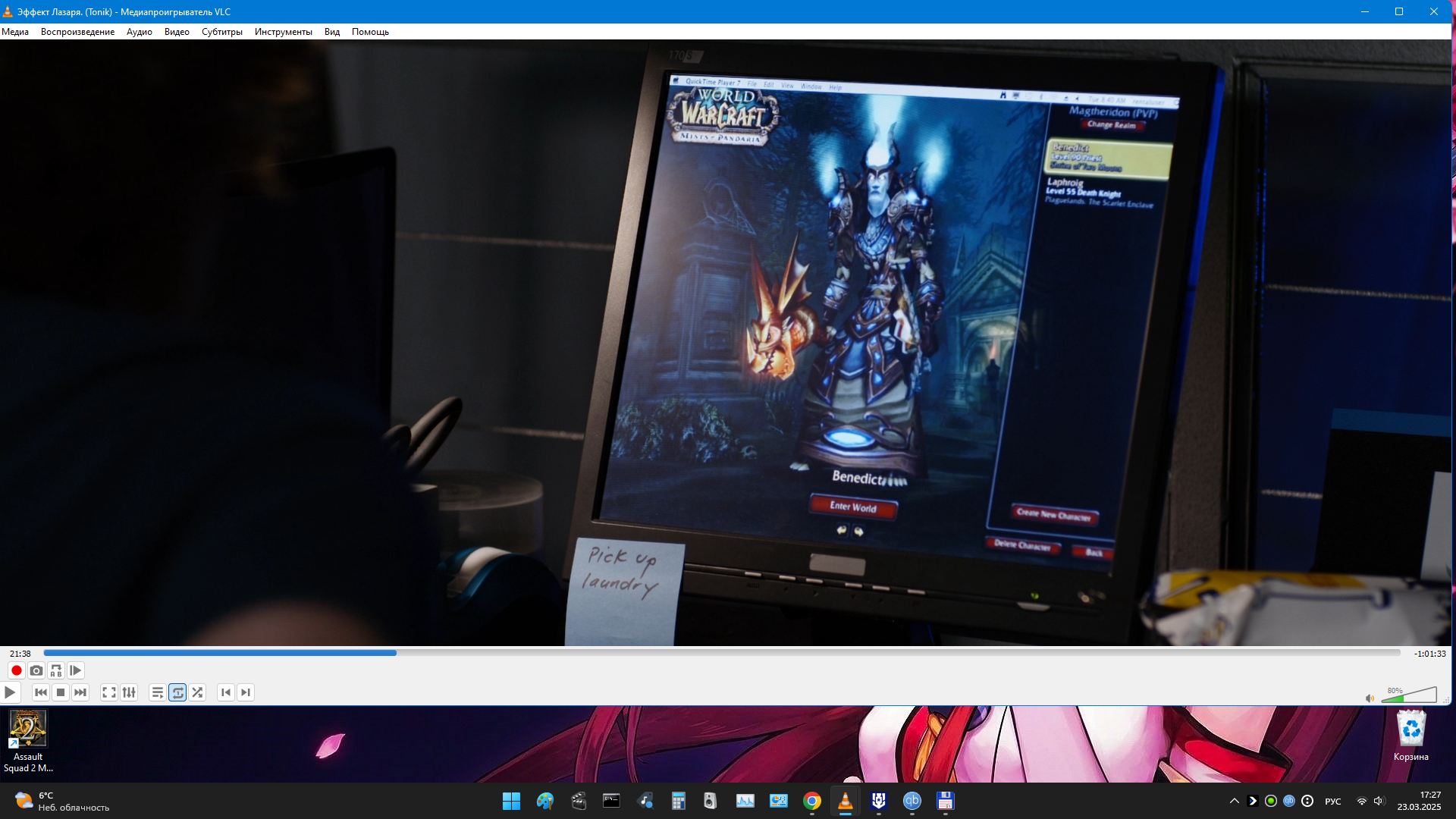Open the clock and date 23.03.2025

click(1419, 801)
